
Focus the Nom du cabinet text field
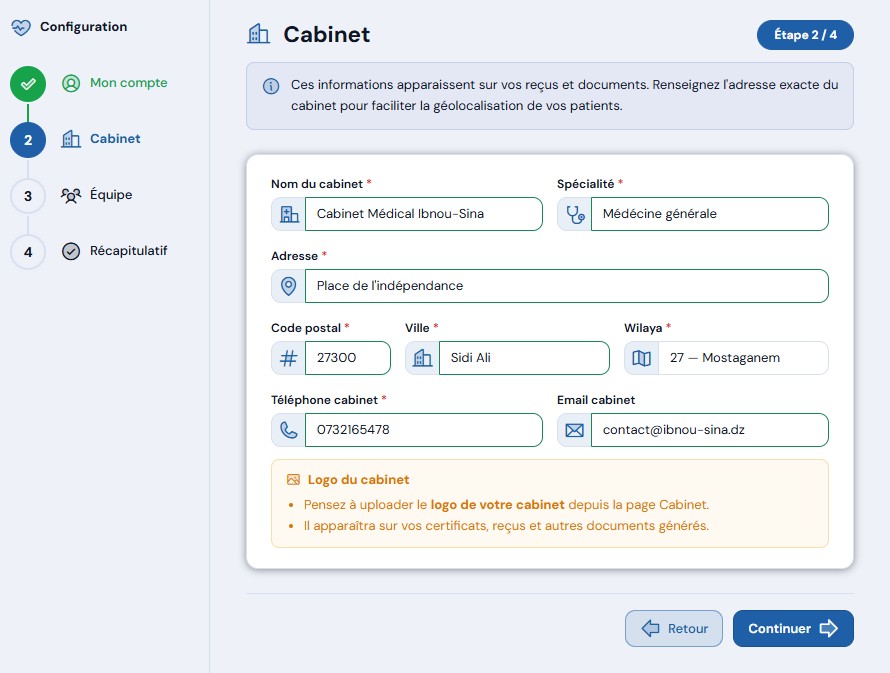point(423,214)
